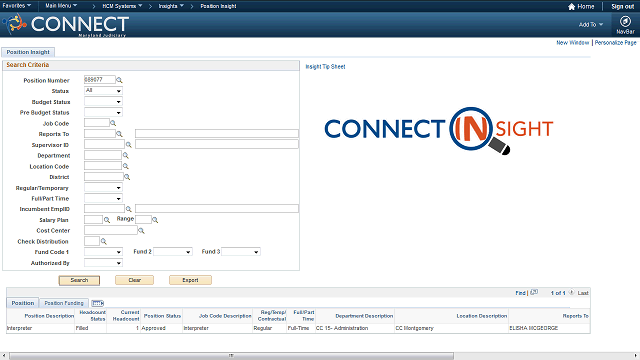Expand the Pre Budget Status dropdown

(103, 112)
